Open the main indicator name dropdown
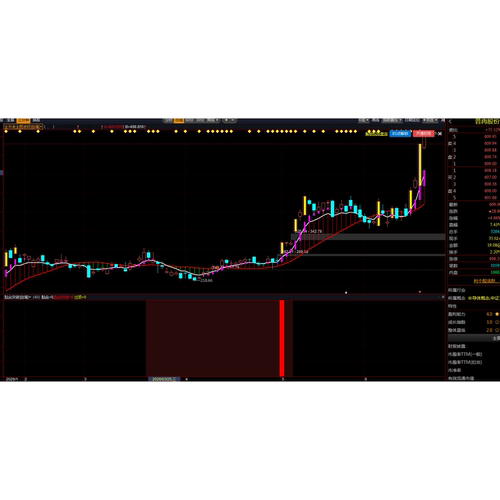 click(23, 127)
